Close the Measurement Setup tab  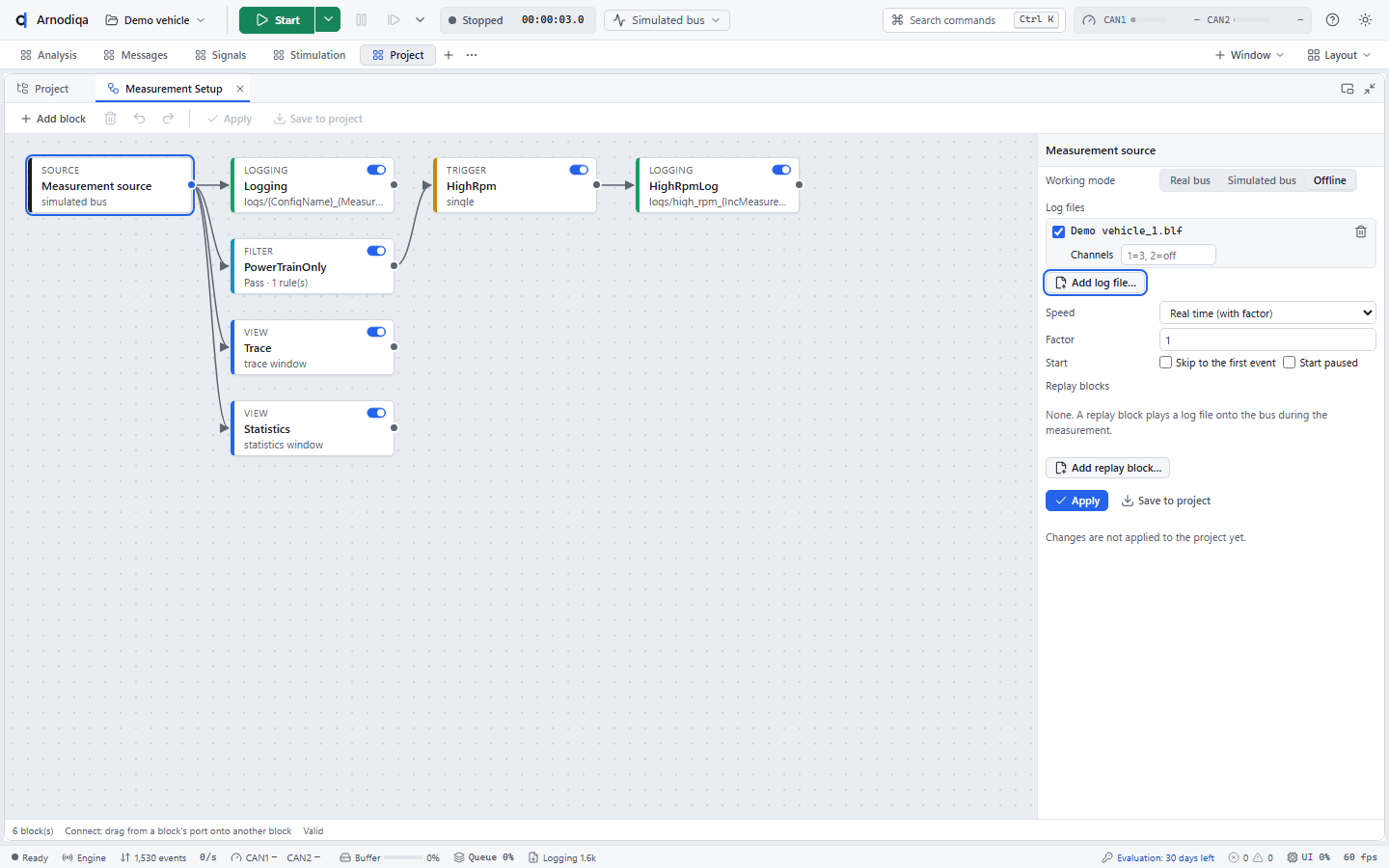pos(240,89)
